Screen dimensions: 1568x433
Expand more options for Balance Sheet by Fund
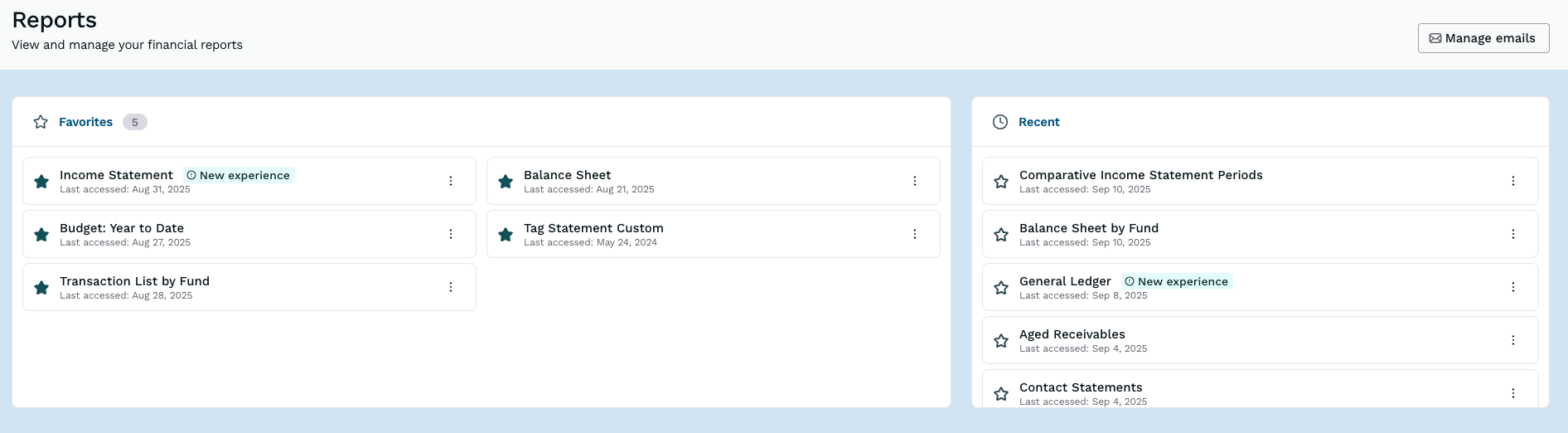[x=1513, y=234]
